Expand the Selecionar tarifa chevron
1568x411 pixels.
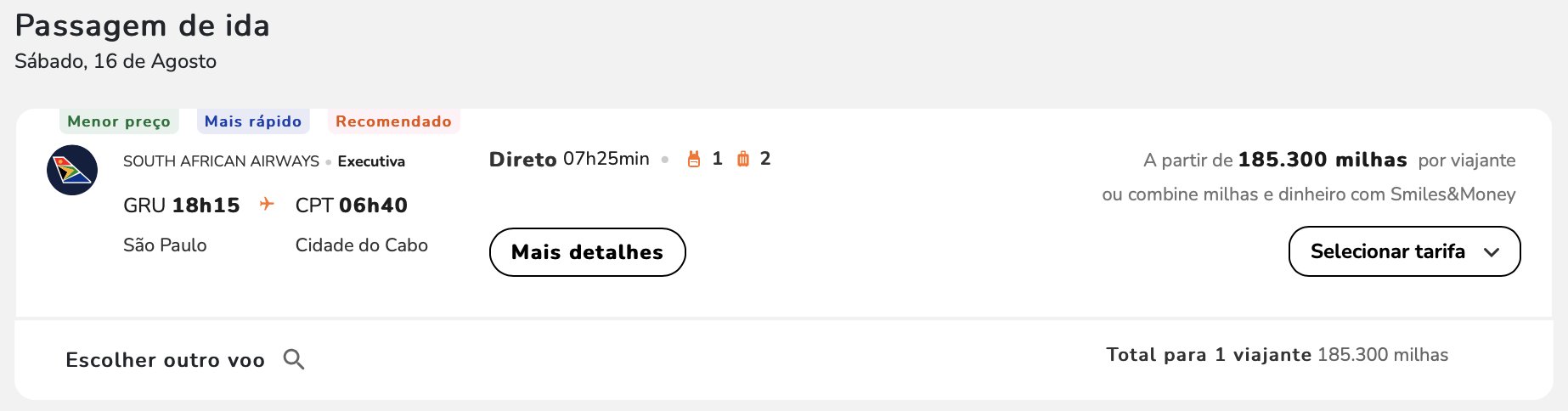pos(1492,252)
